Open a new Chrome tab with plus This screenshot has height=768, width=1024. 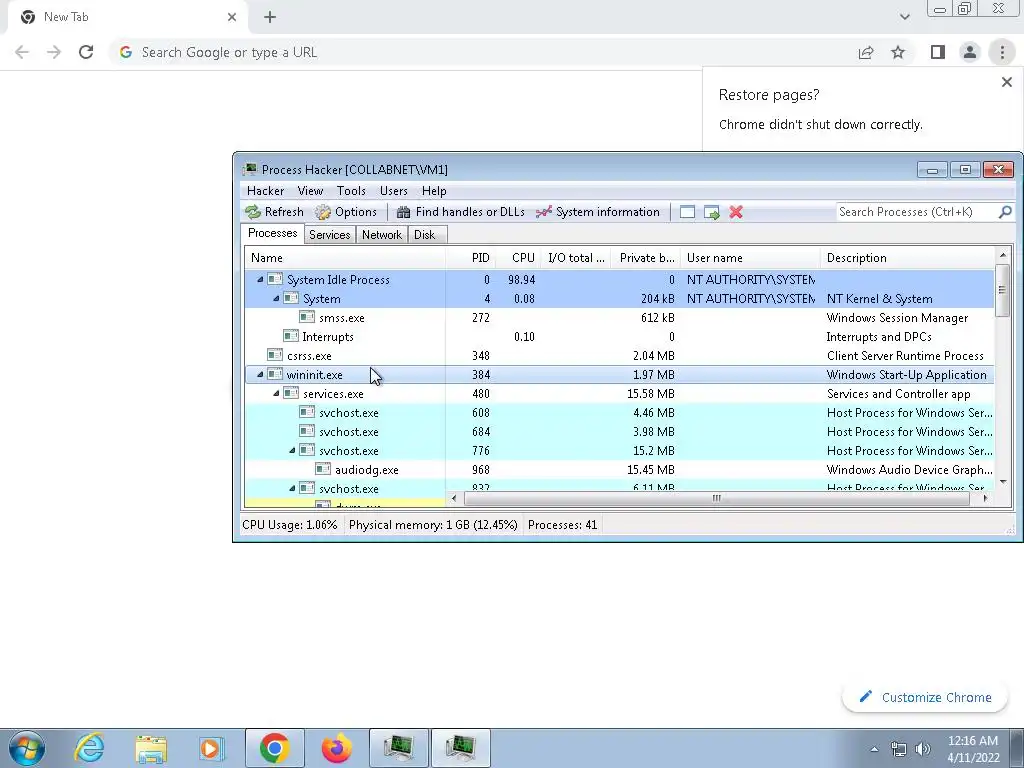tap(270, 18)
